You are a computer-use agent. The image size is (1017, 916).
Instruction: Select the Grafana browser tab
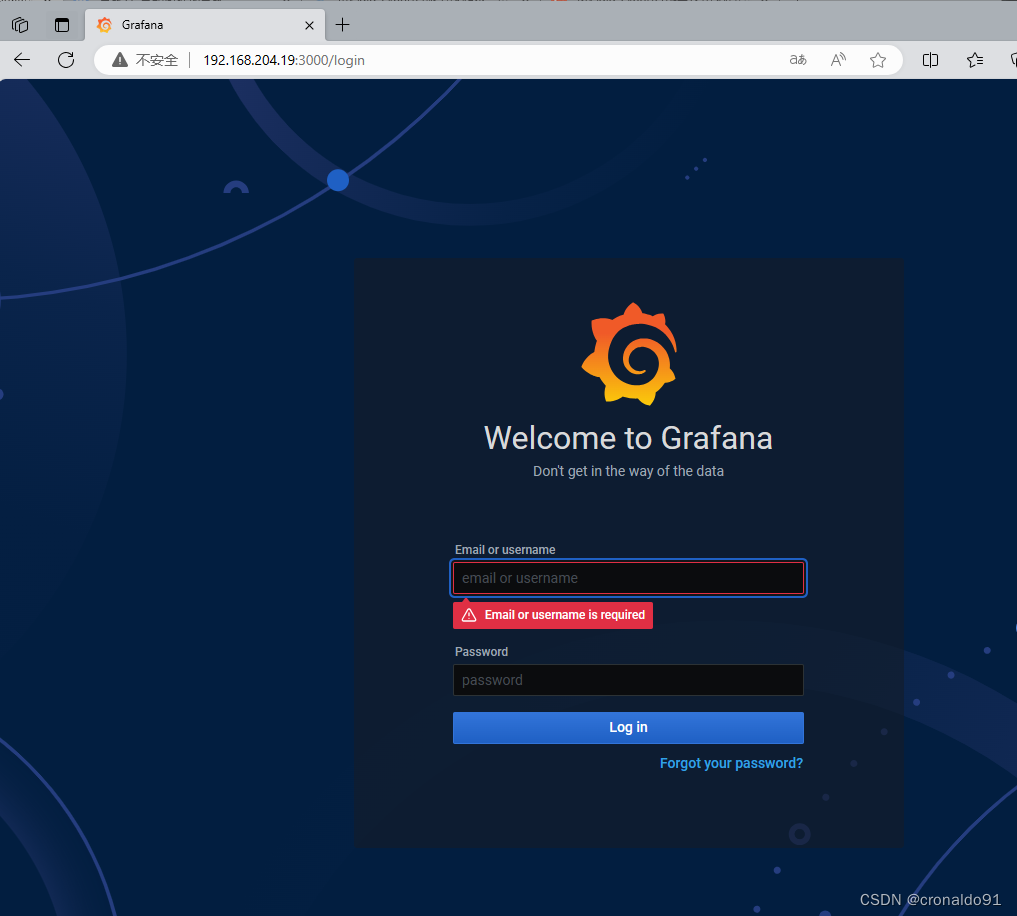[x=205, y=25]
